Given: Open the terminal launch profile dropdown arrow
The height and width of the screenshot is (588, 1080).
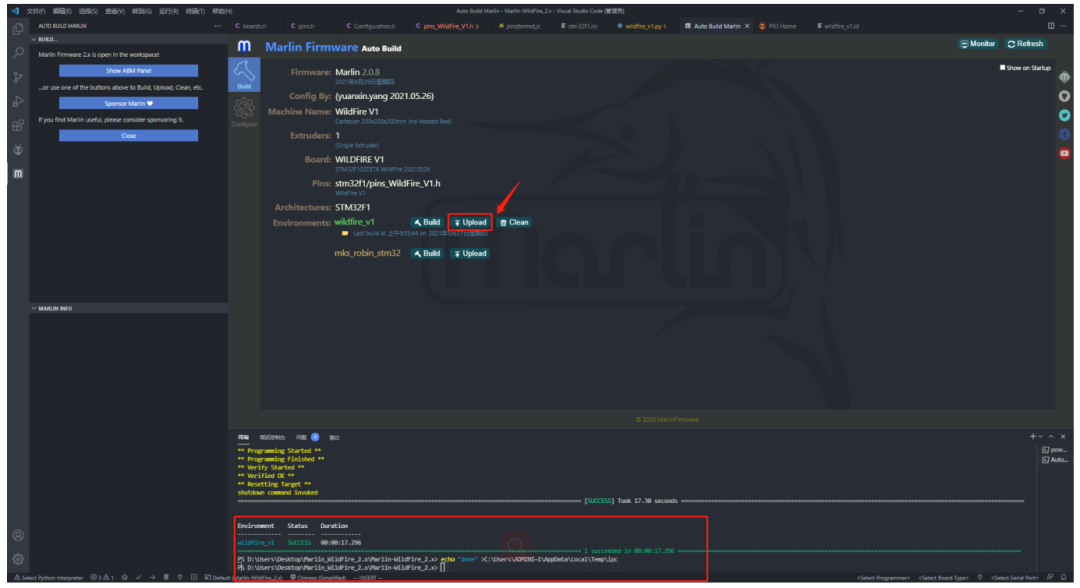Looking at the screenshot, I should pyautogui.click(x=1040, y=437).
